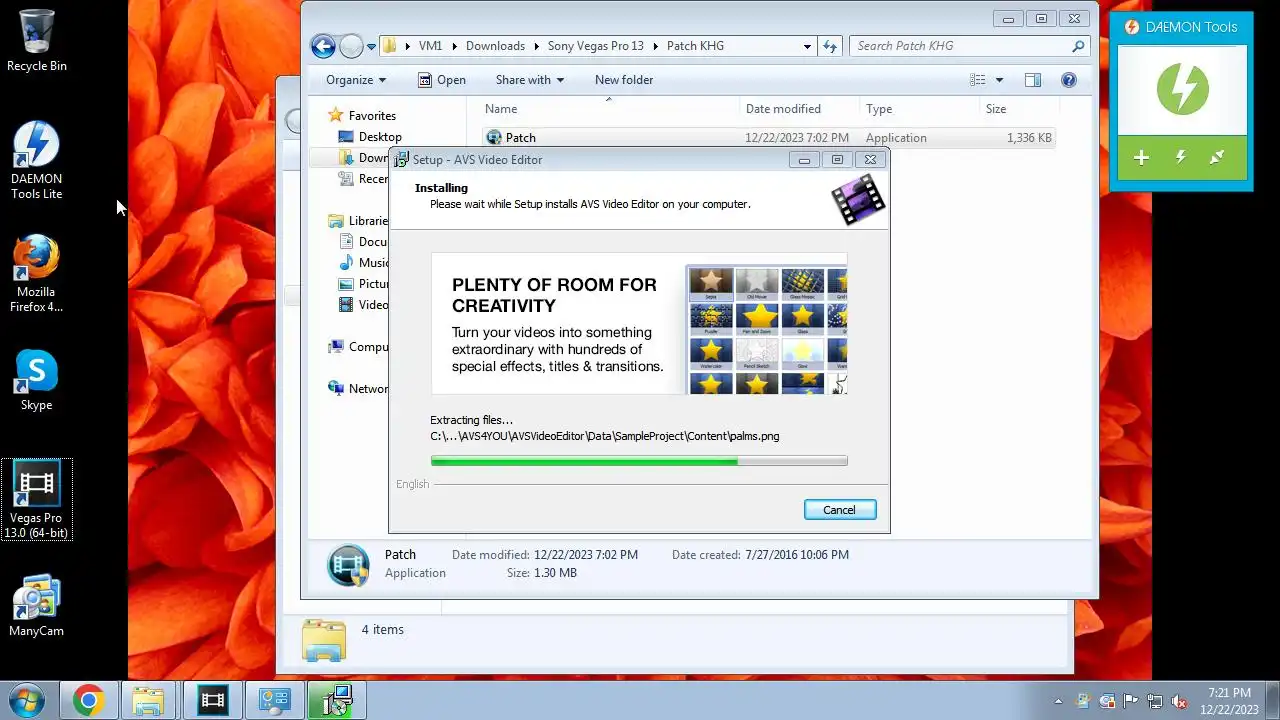Select the Skype desktop icon

tap(37, 380)
